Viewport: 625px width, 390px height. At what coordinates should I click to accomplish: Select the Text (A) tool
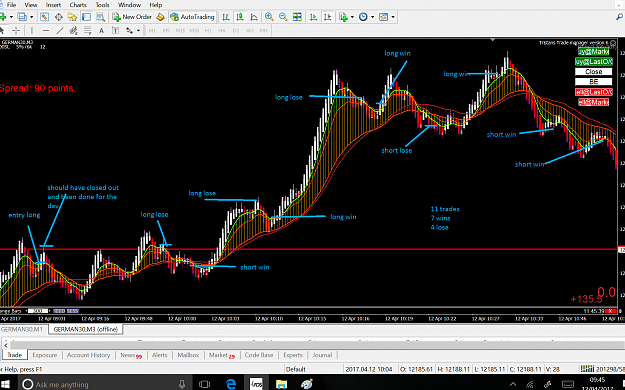(x=101, y=30)
